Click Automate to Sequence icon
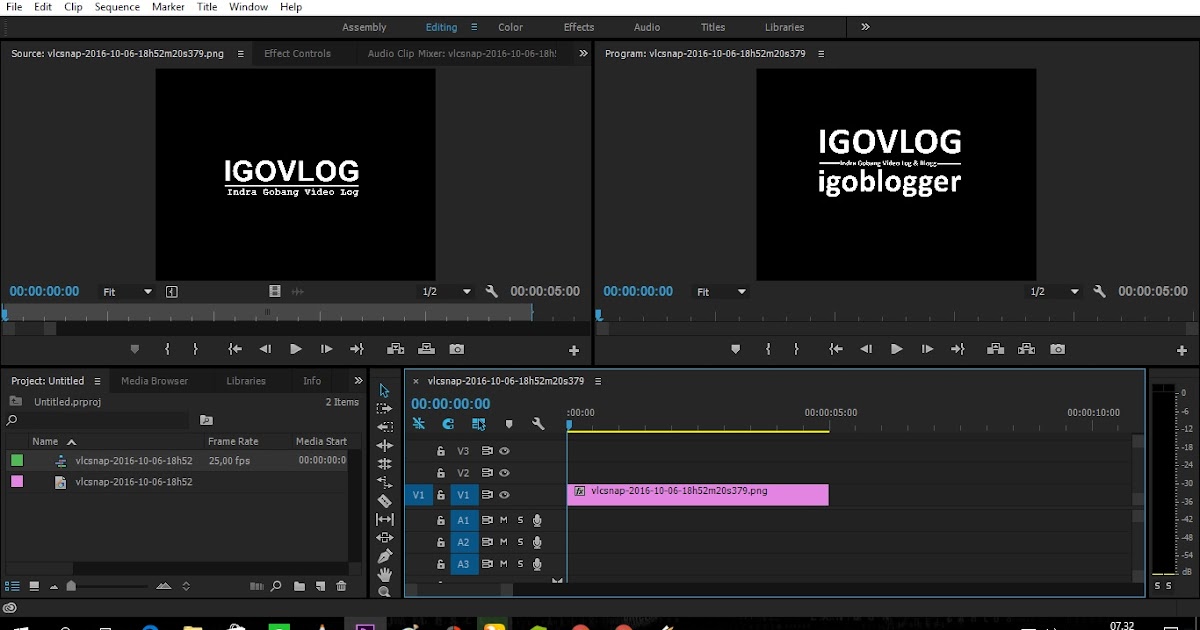Screen dimensions: 1200x630 [256, 586]
